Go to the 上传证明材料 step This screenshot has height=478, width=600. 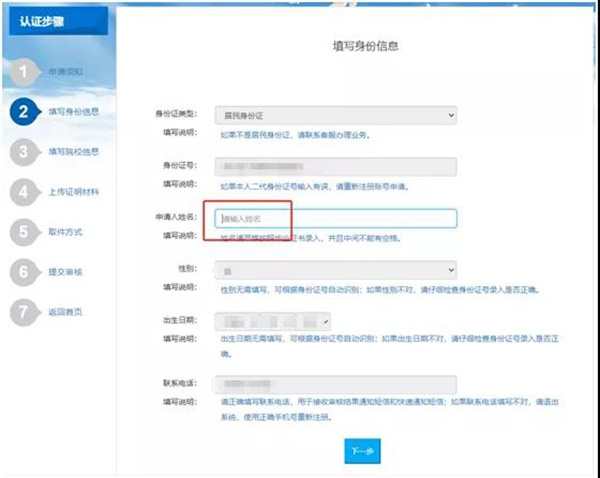point(73,192)
